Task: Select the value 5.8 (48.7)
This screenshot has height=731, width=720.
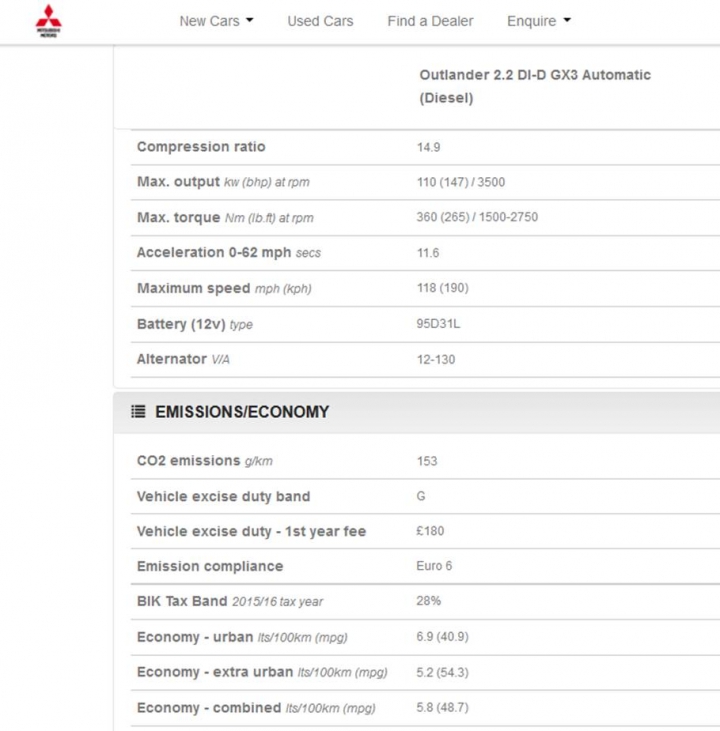Action: (443, 708)
